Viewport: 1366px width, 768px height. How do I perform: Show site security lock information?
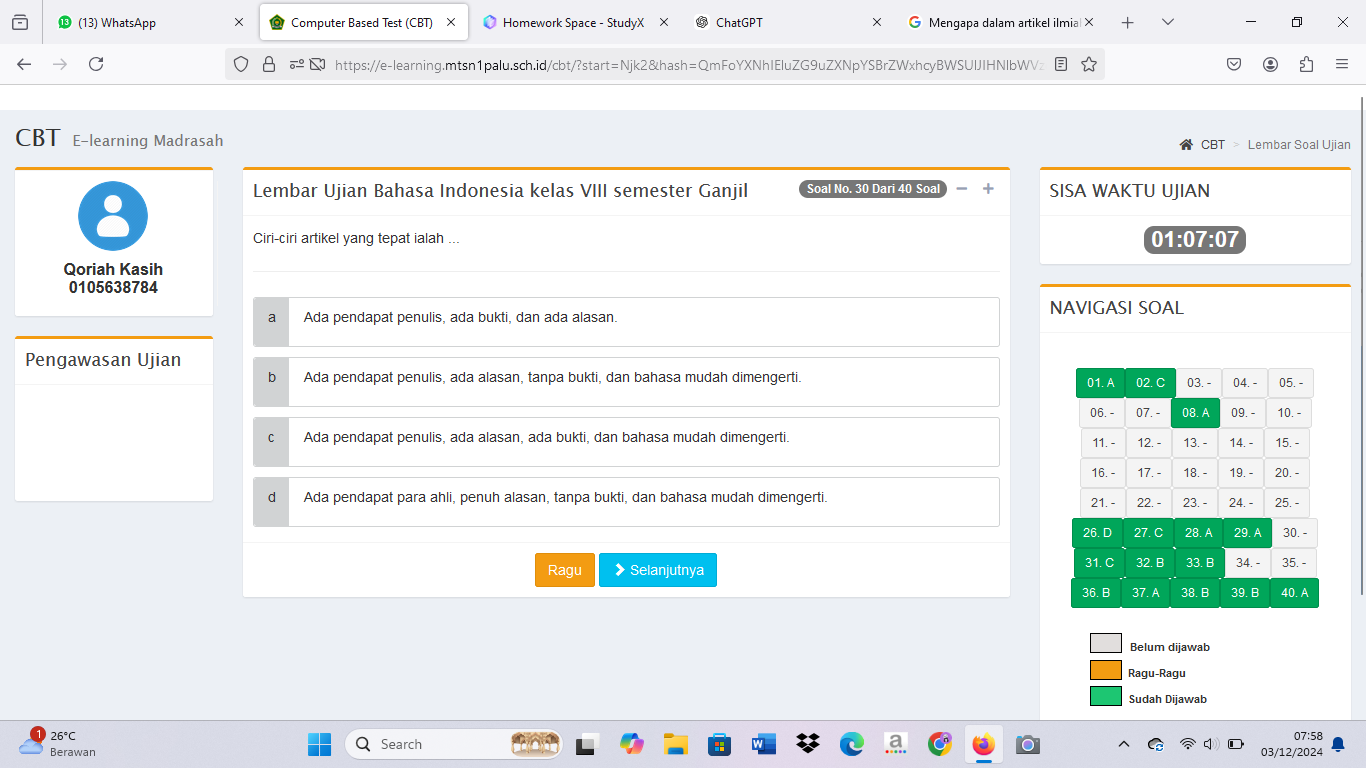(268, 64)
